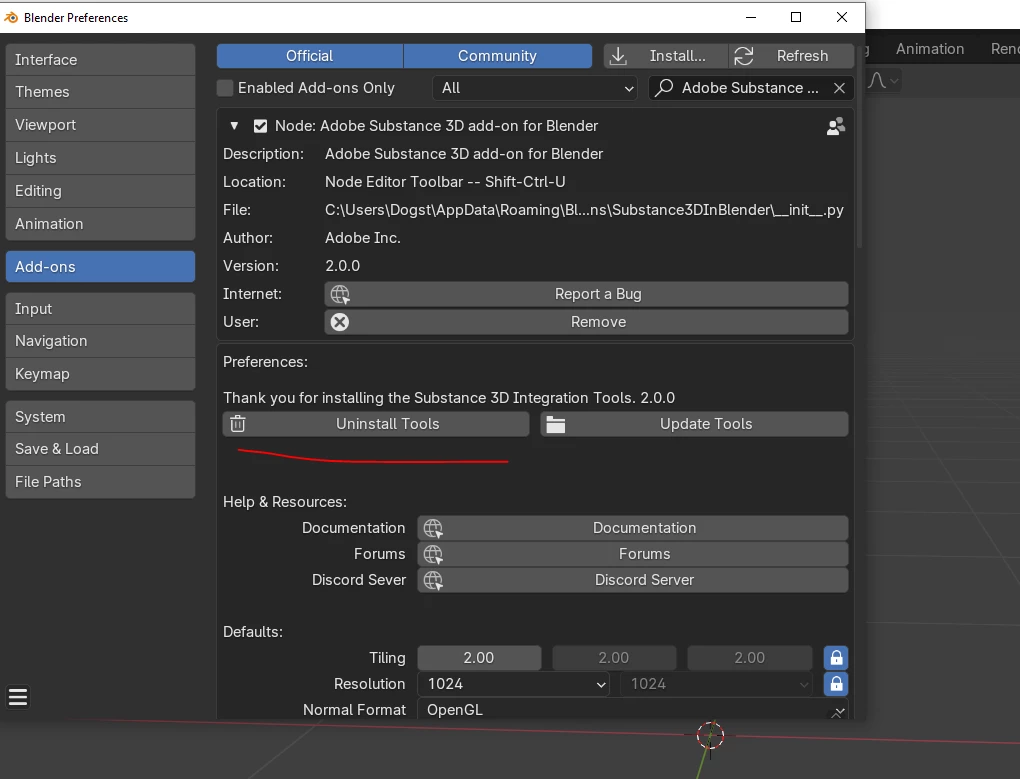
Task: Open the Normal Format OpenGL dropdown
Action: tap(633, 709)
